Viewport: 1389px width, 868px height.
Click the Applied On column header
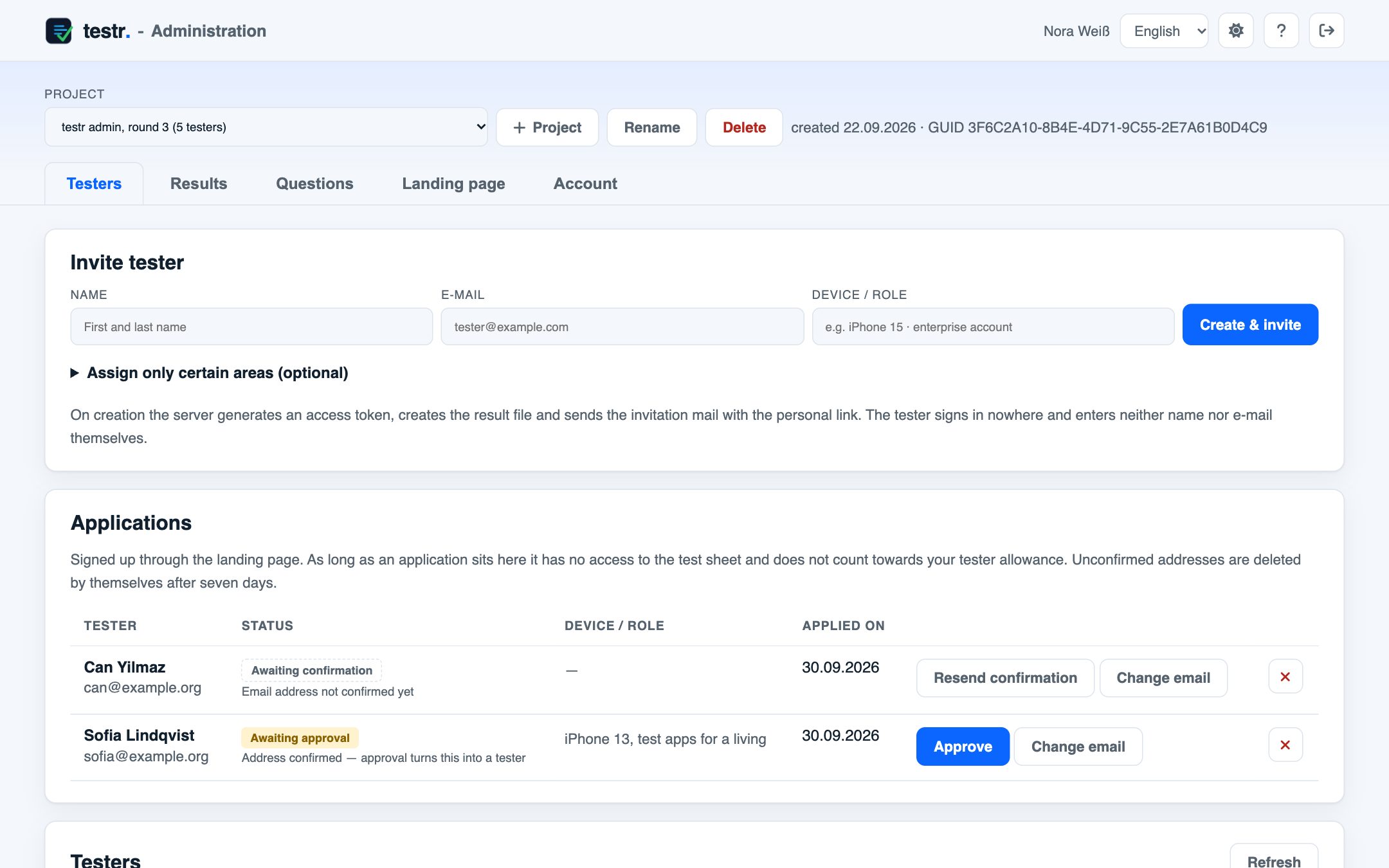(x=843, y=626)
